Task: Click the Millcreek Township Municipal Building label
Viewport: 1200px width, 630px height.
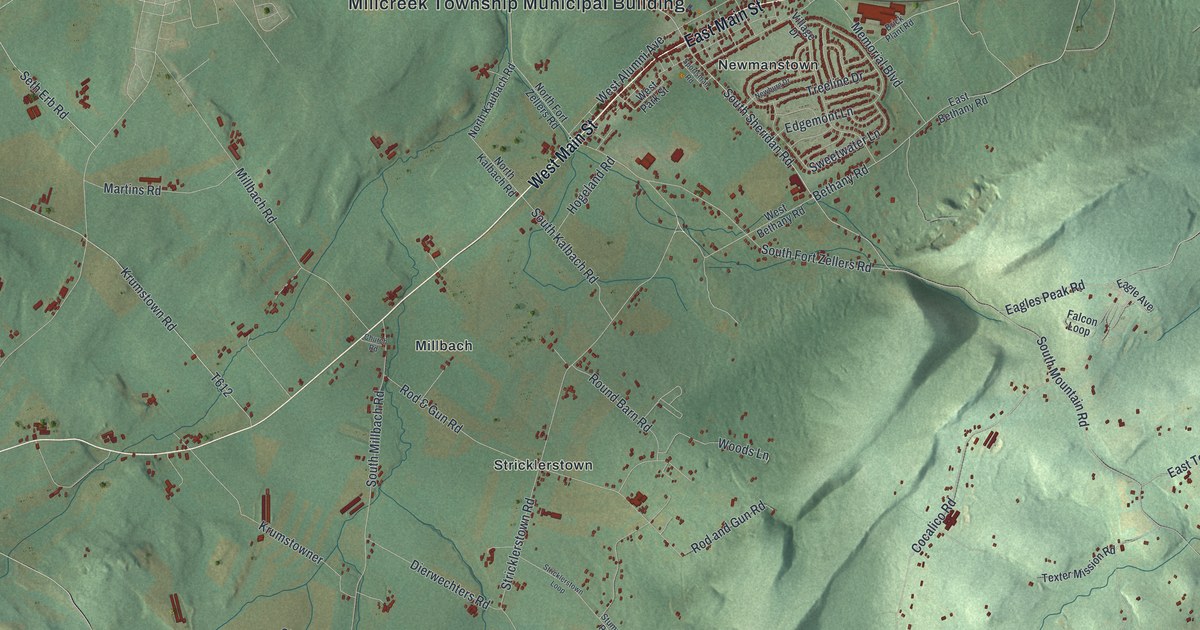Action: click(x=516, y=5)
